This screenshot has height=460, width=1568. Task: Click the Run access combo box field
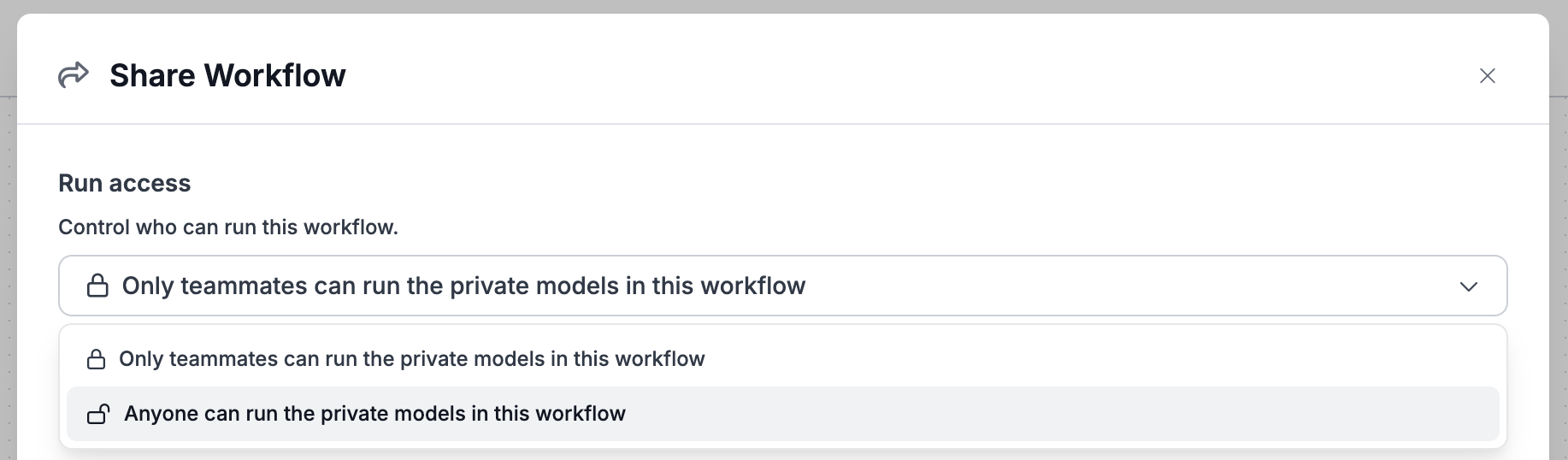[1111, 286]
